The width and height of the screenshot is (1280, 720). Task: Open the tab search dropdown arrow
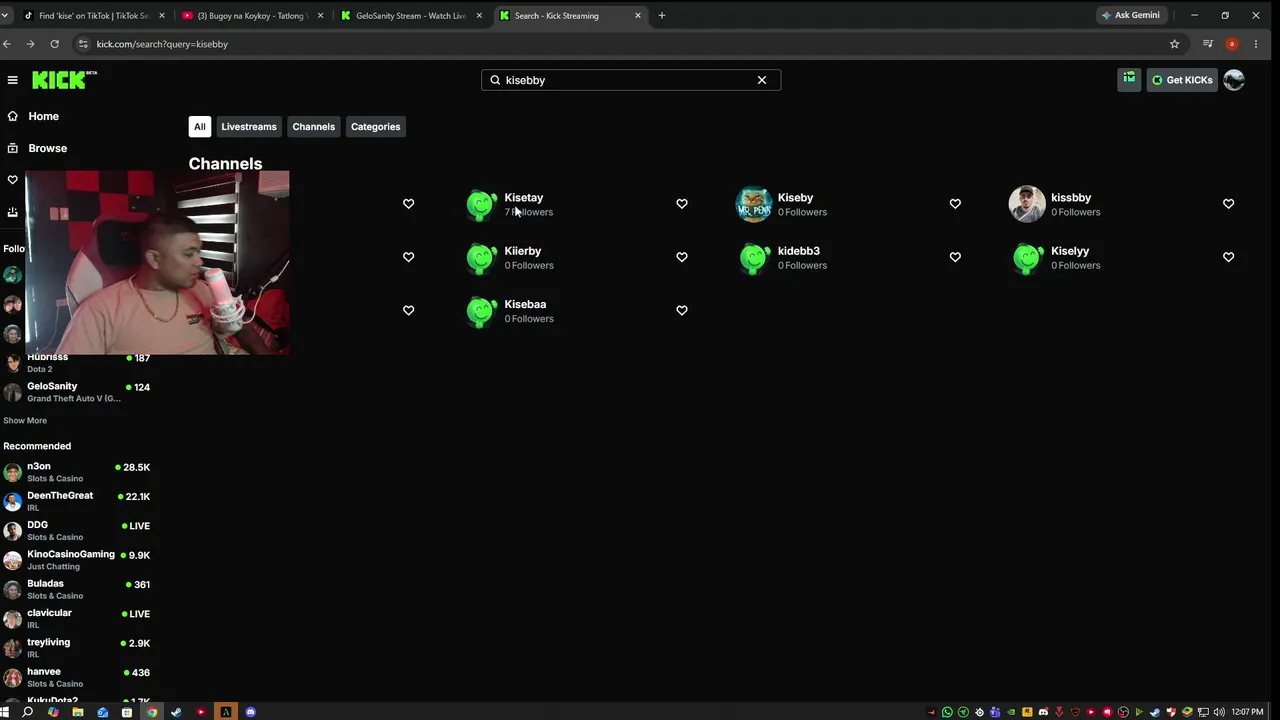click(x=5, y=16)
